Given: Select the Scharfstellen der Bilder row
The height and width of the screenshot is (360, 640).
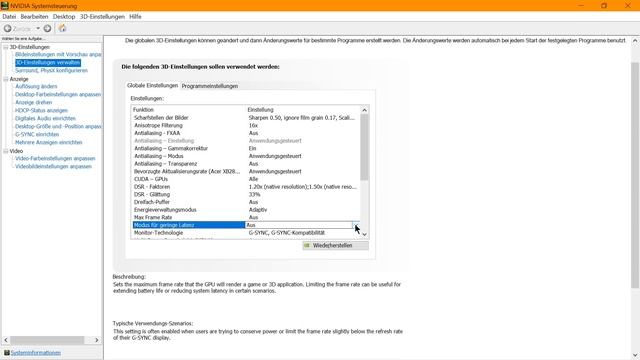Looking at the screenshot, I should (246, 118).
